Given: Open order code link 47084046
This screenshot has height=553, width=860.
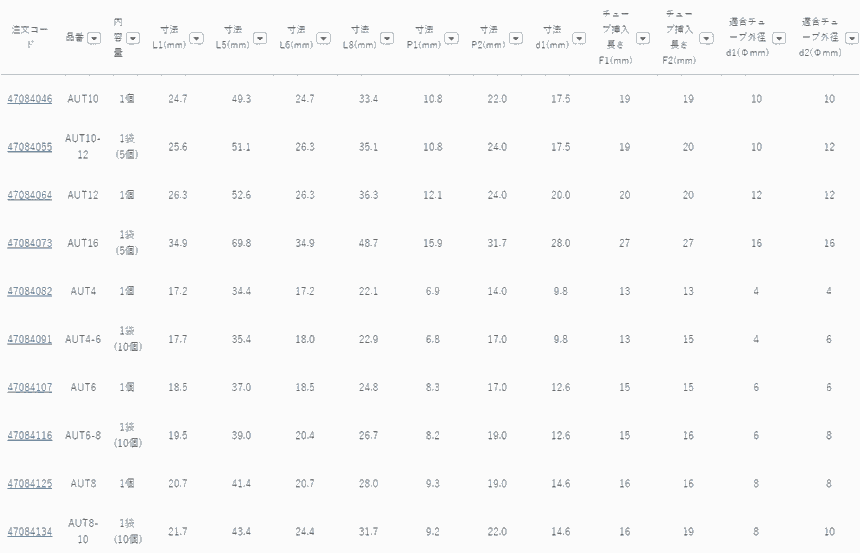Looking at the screenshot, I should [30, 99].
